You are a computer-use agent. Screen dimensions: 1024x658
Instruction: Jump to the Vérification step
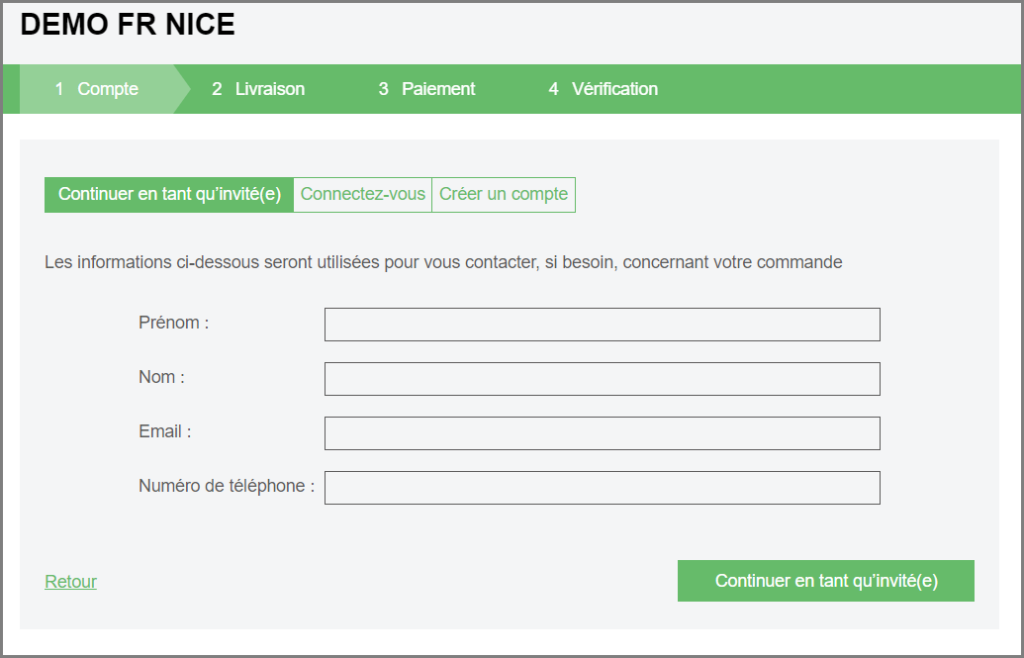point(603,89)
